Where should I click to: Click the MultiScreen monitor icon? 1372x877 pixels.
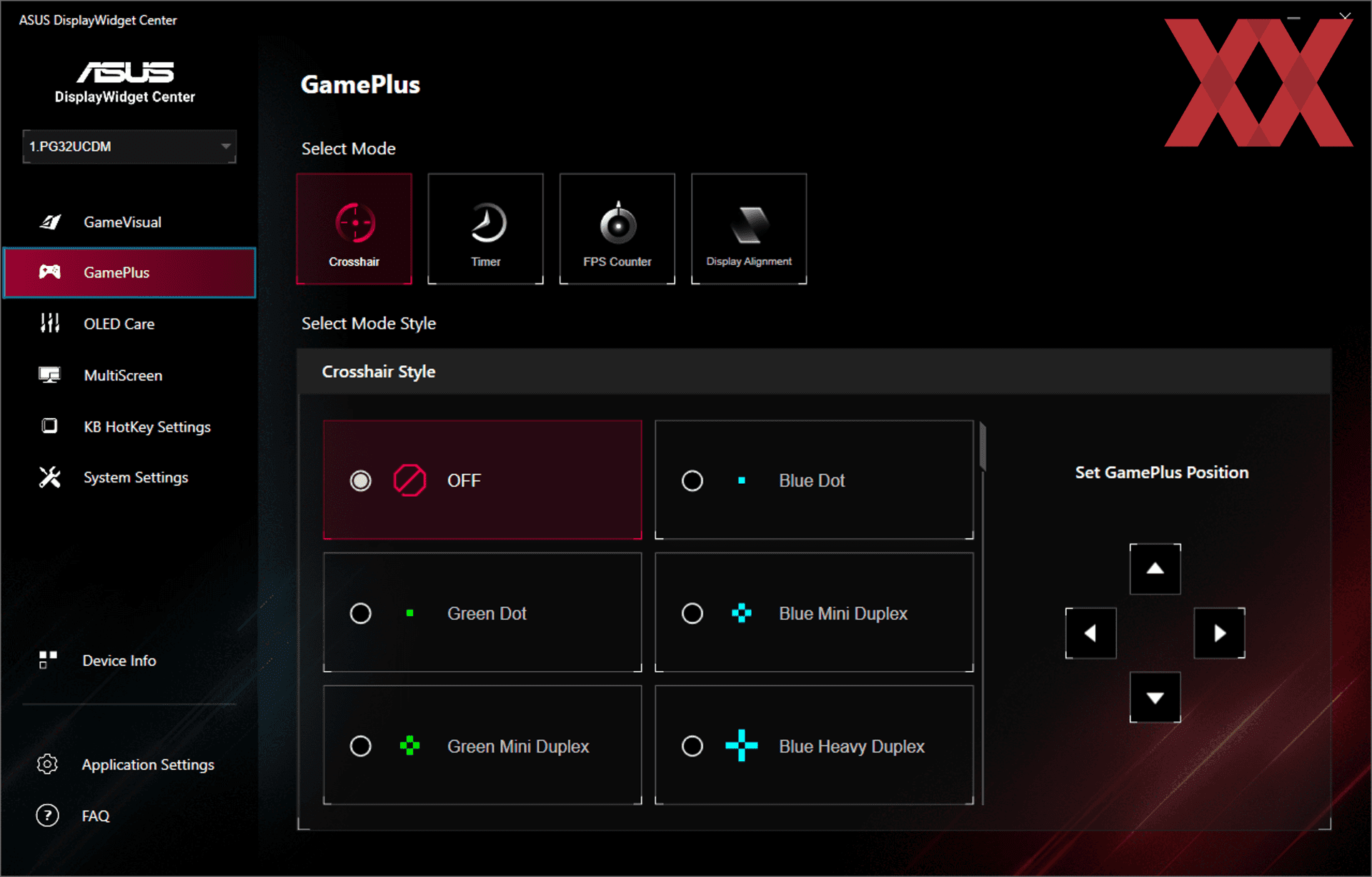(49, 375)
